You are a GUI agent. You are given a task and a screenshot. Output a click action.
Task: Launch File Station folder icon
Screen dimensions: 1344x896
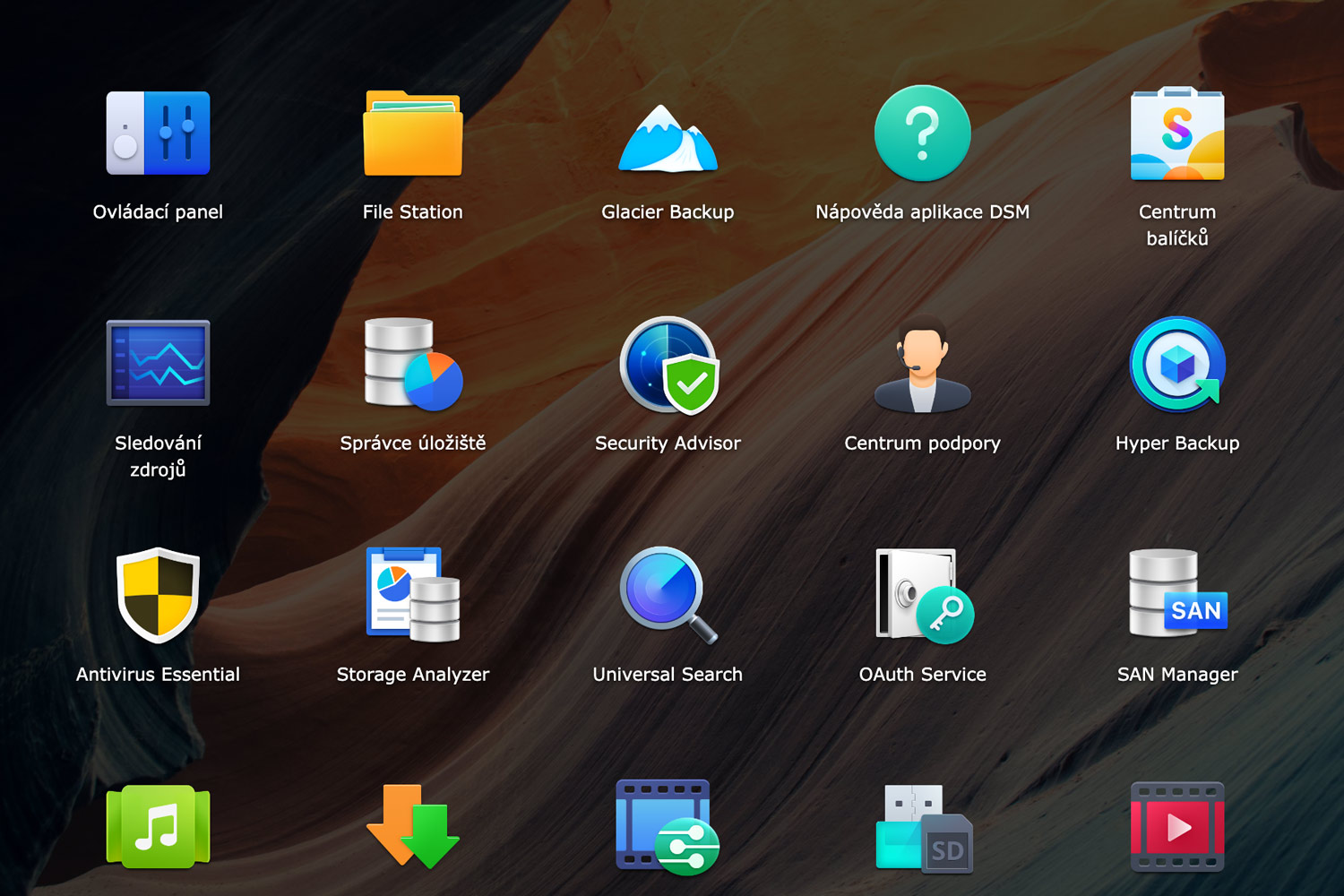(412, 134)
